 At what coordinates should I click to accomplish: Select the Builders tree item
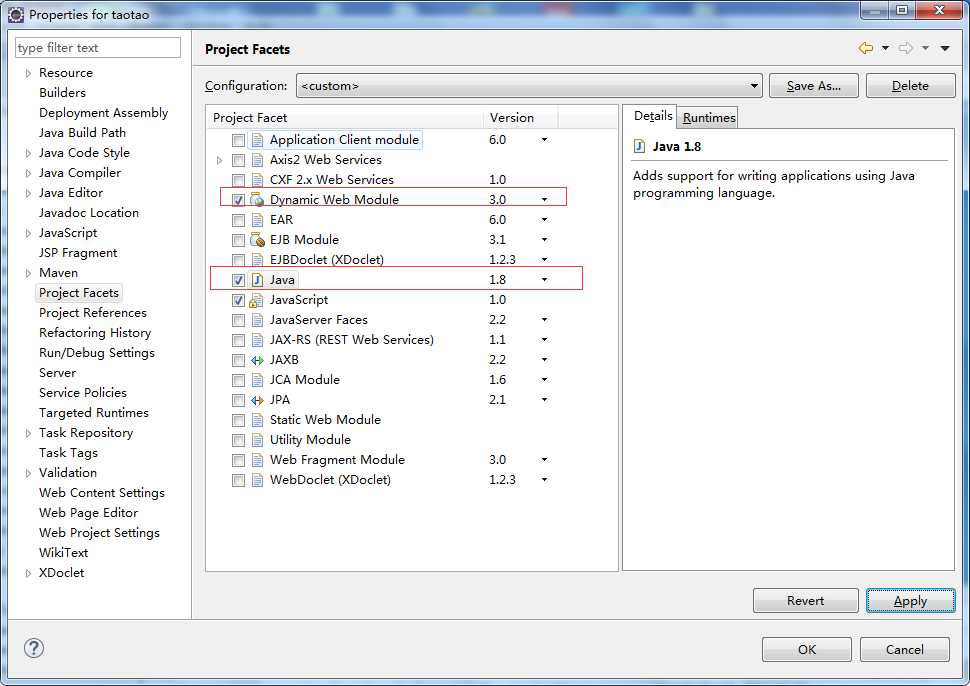pos(62,93)
